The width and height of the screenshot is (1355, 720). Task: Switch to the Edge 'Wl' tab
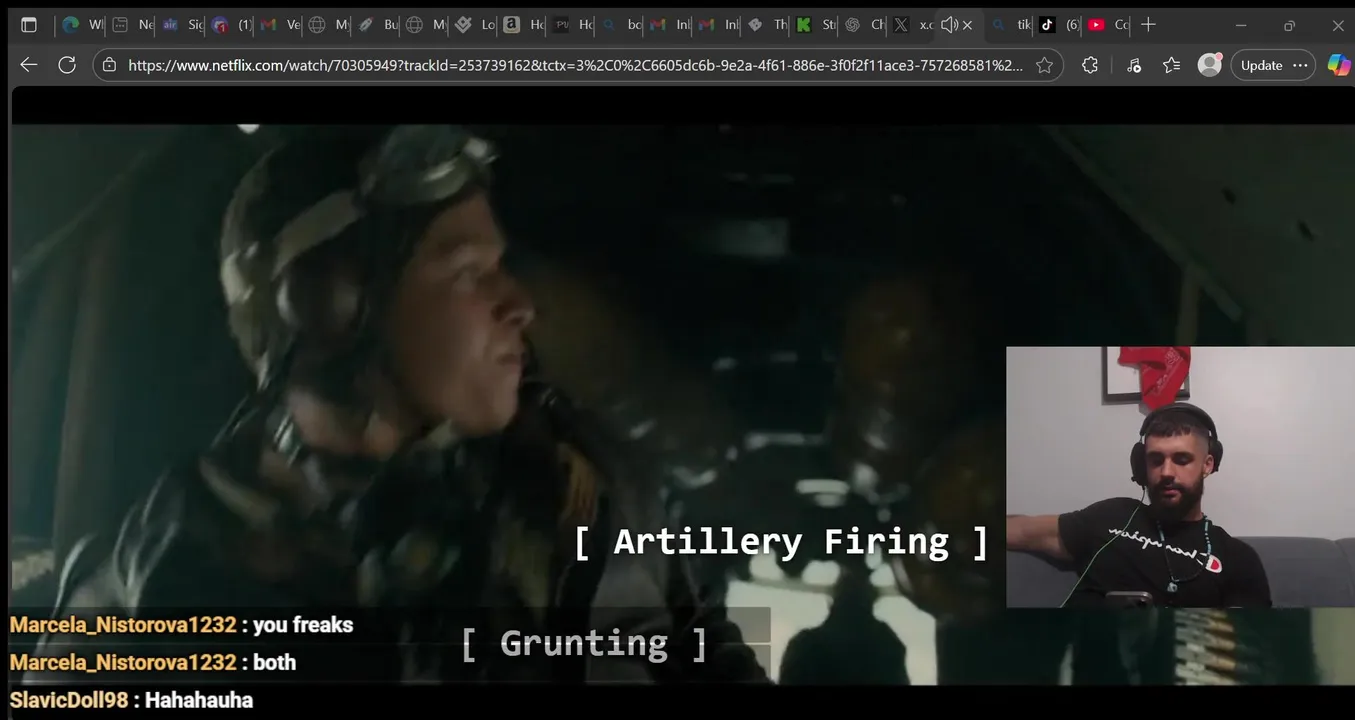coord(82,25)
